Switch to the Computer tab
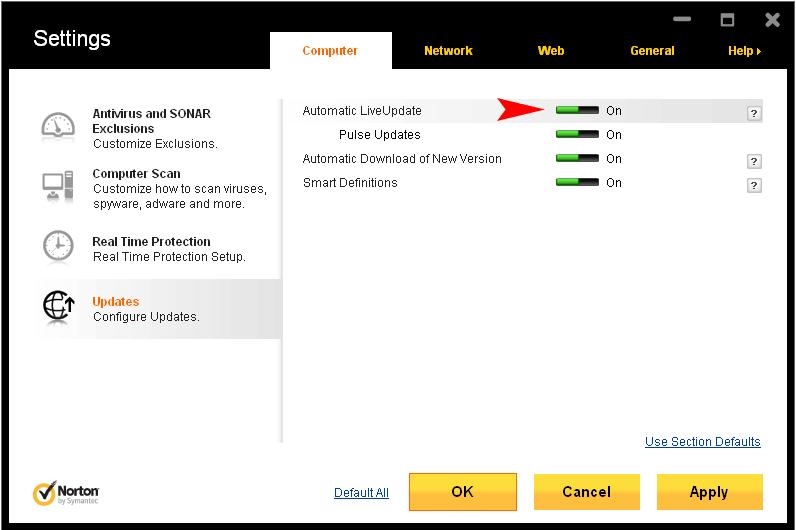Viewport: 796px width, 530px height. (330, 51)
